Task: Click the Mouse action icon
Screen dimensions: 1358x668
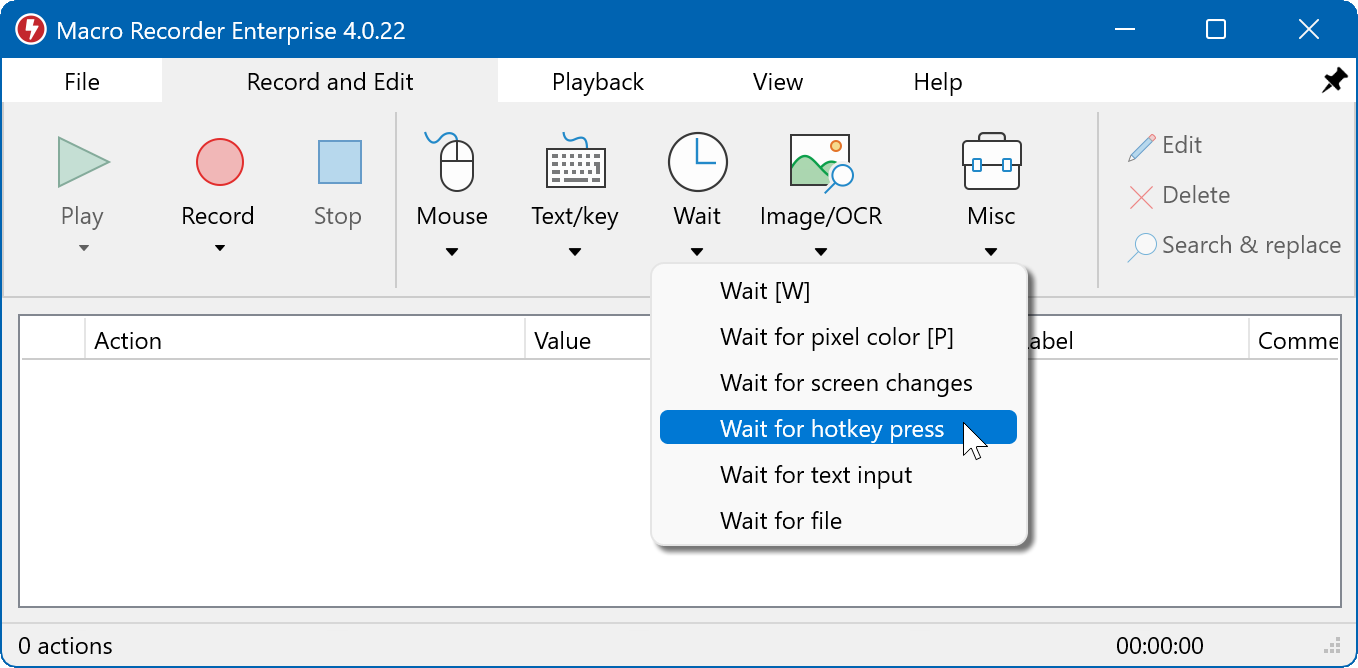Action: [453, 162]
